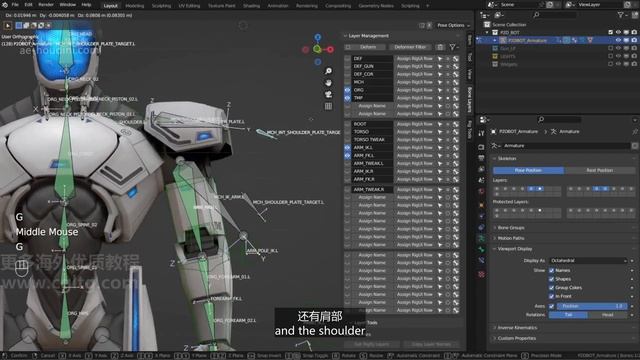Viewport: 640px width, 360px height.
Task: Click the blue Z axis navigation ball
Action: [318, 38]
